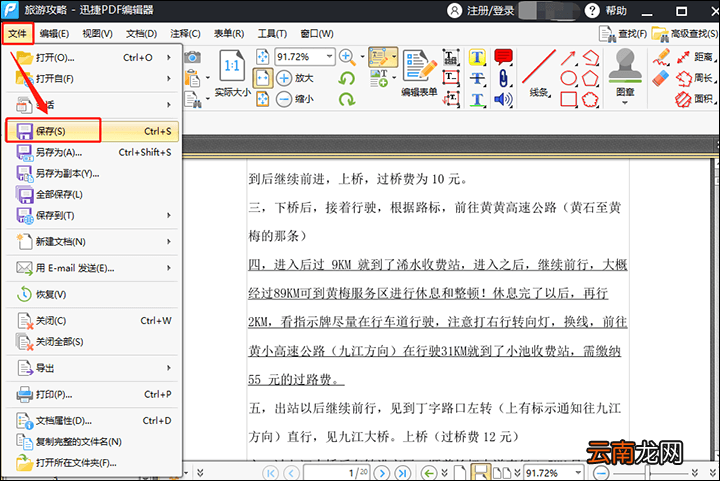Select the yellow highlight text T icon
The height and width of the screenshot is (481, 720).
477,58
